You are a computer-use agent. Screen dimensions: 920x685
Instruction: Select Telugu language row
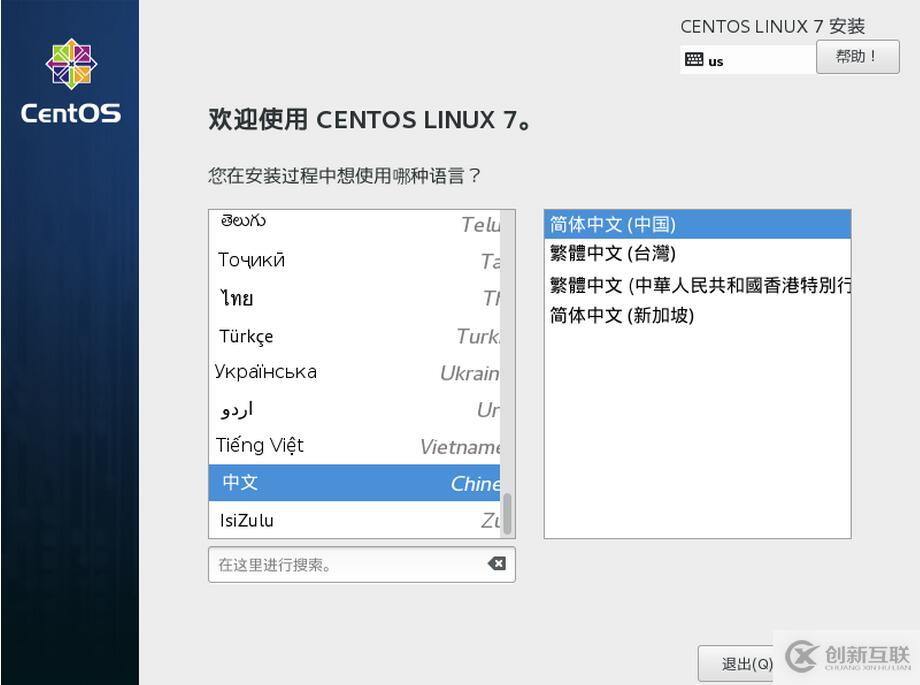(354, 224)
